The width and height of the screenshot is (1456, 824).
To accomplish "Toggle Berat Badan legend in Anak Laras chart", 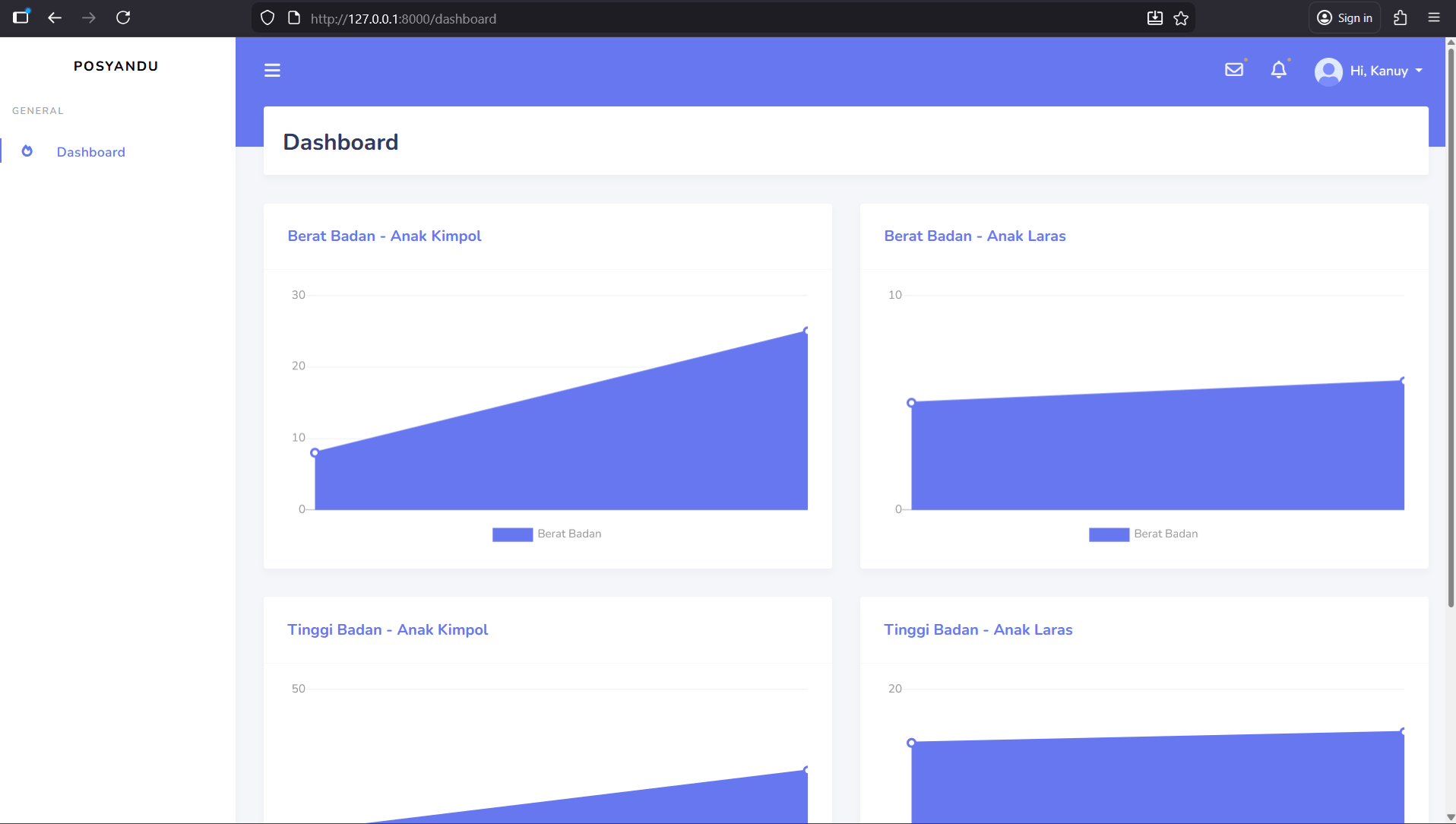I will coord(1144,534).
